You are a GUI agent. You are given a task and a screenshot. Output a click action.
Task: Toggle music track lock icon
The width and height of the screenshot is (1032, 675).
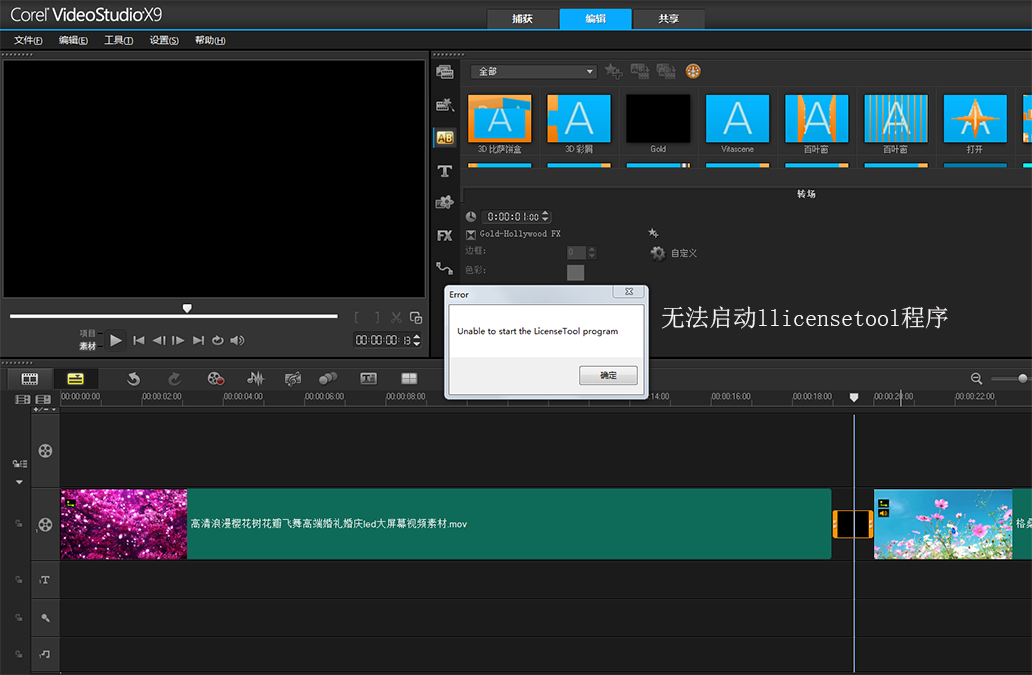(19, 655)
